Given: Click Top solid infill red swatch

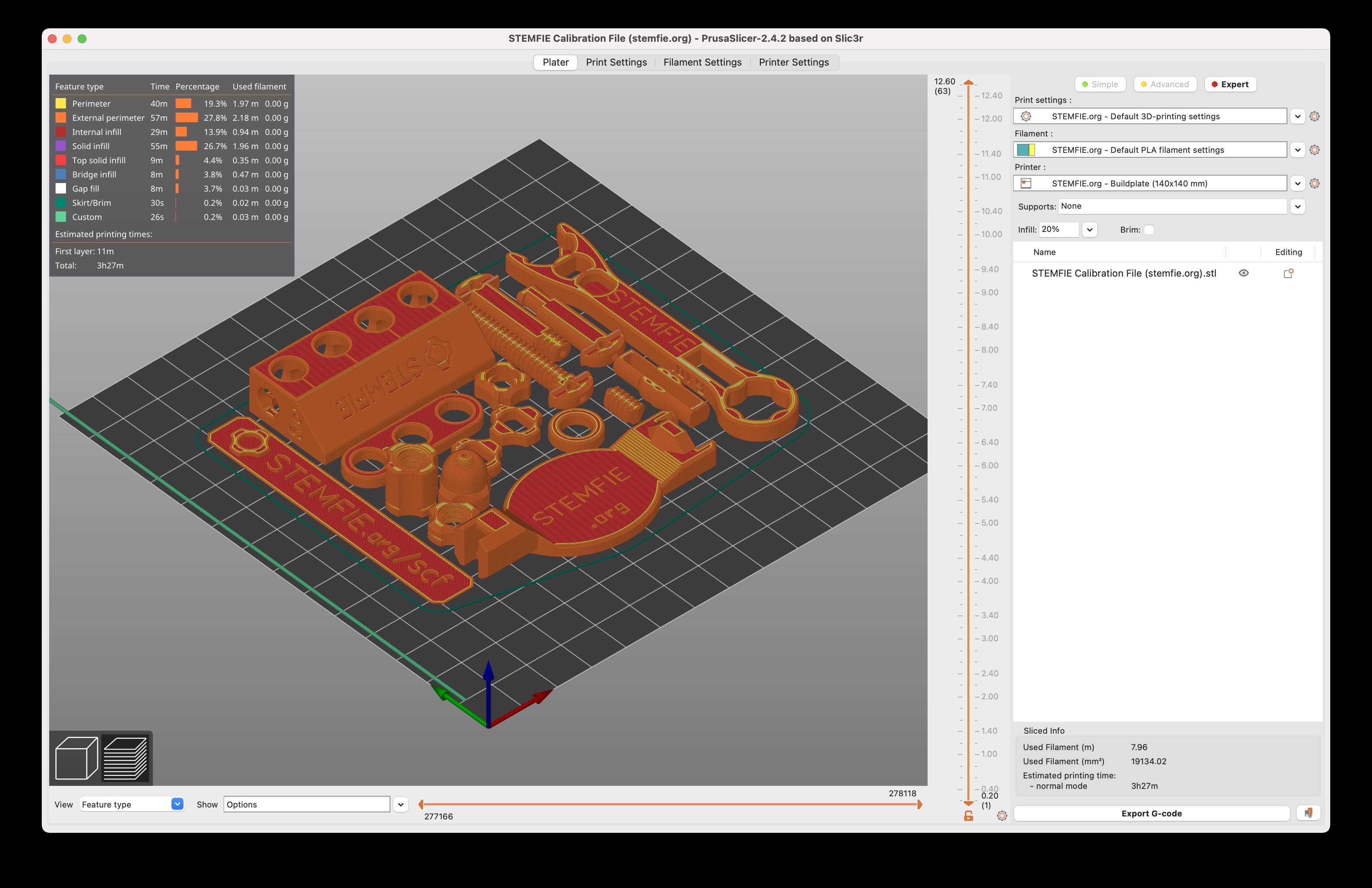Looking at the screenshot, I should pos(60,160).
